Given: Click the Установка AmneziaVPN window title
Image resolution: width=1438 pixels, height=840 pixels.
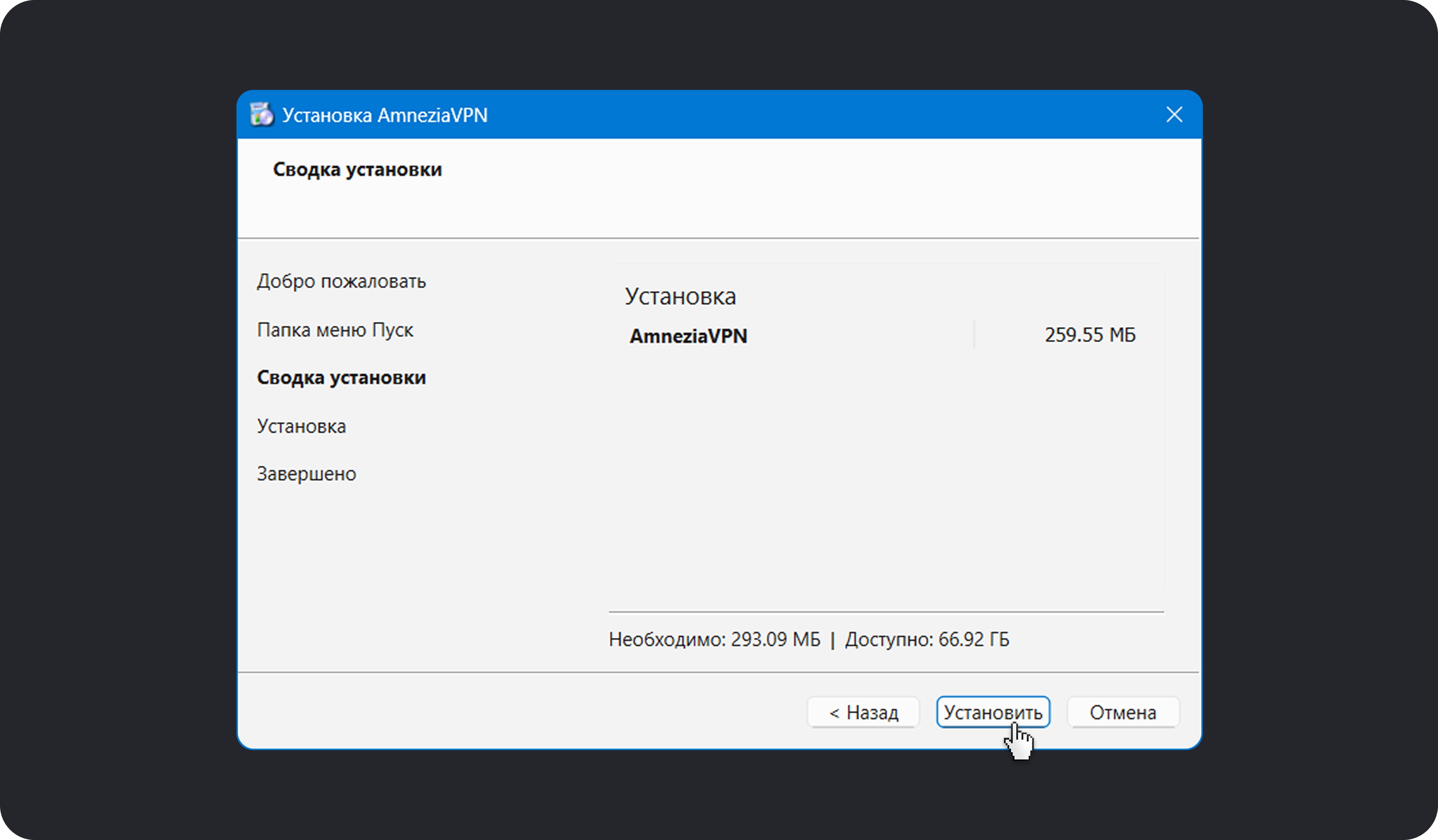Looking at the screenshot, I should tap(385, 115).
